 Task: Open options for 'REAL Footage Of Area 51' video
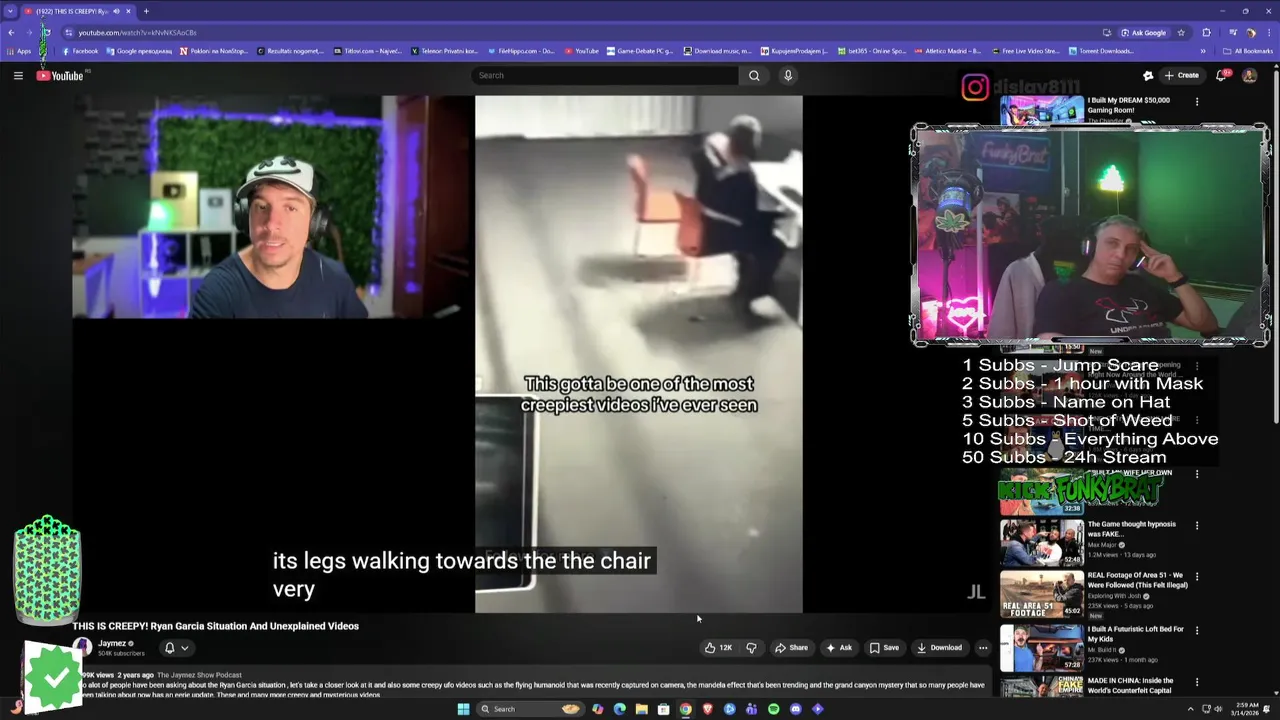pyautogui.click(x=1197, y=577)
